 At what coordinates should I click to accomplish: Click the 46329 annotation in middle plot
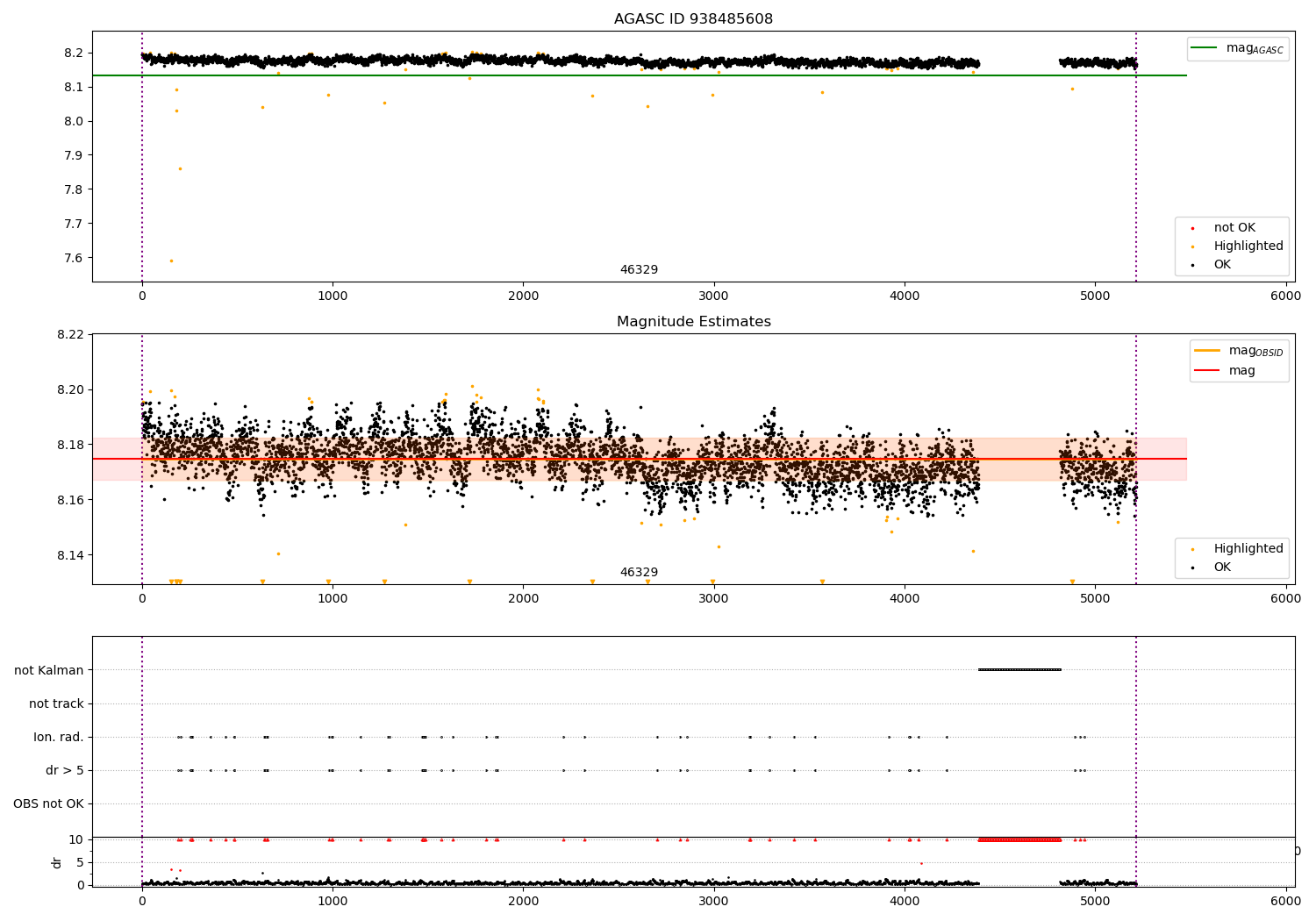tap(639, 573)
